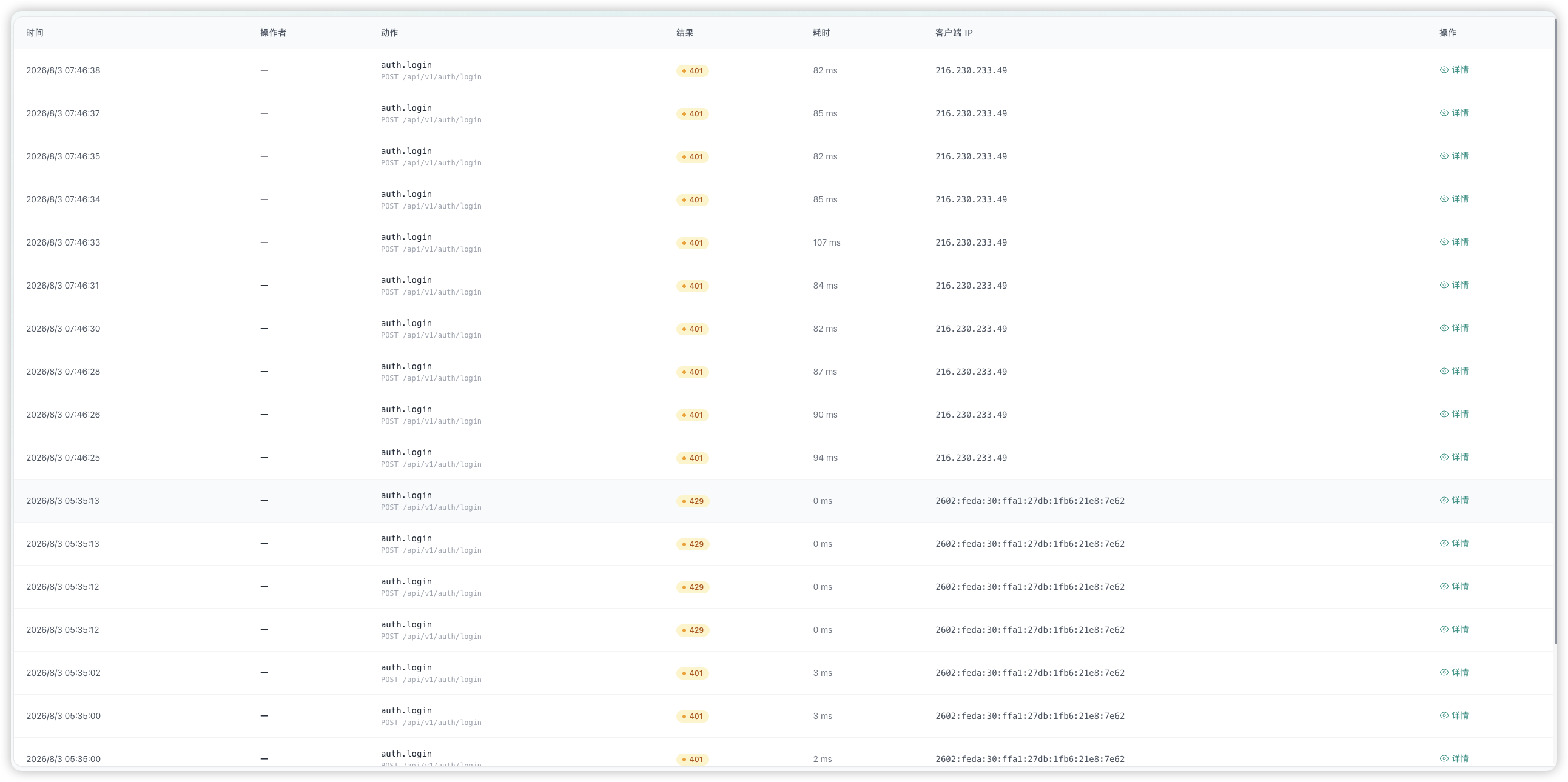Screen dimensions: 1568x782
Task: Click the 时间 column header
Action: 35,33
